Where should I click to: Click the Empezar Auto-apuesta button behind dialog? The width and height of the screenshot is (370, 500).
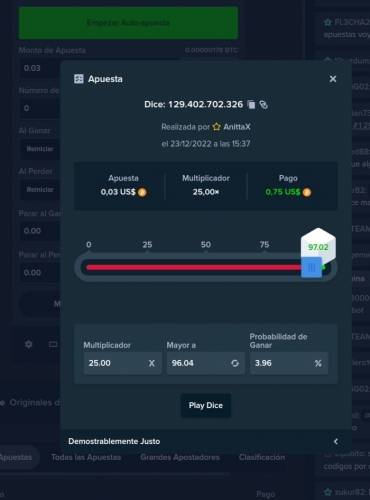(128, 23)
